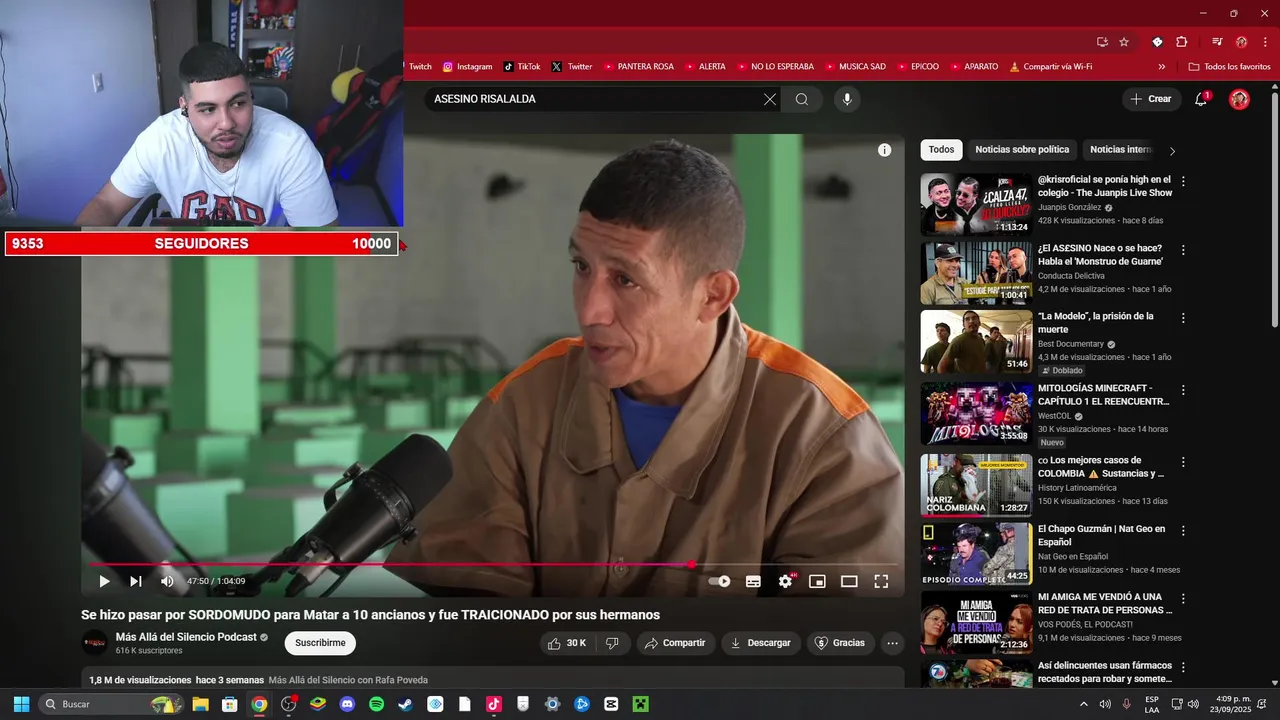
Task: Open the YouTube account avatar menu
Action: coord(1239,99)
